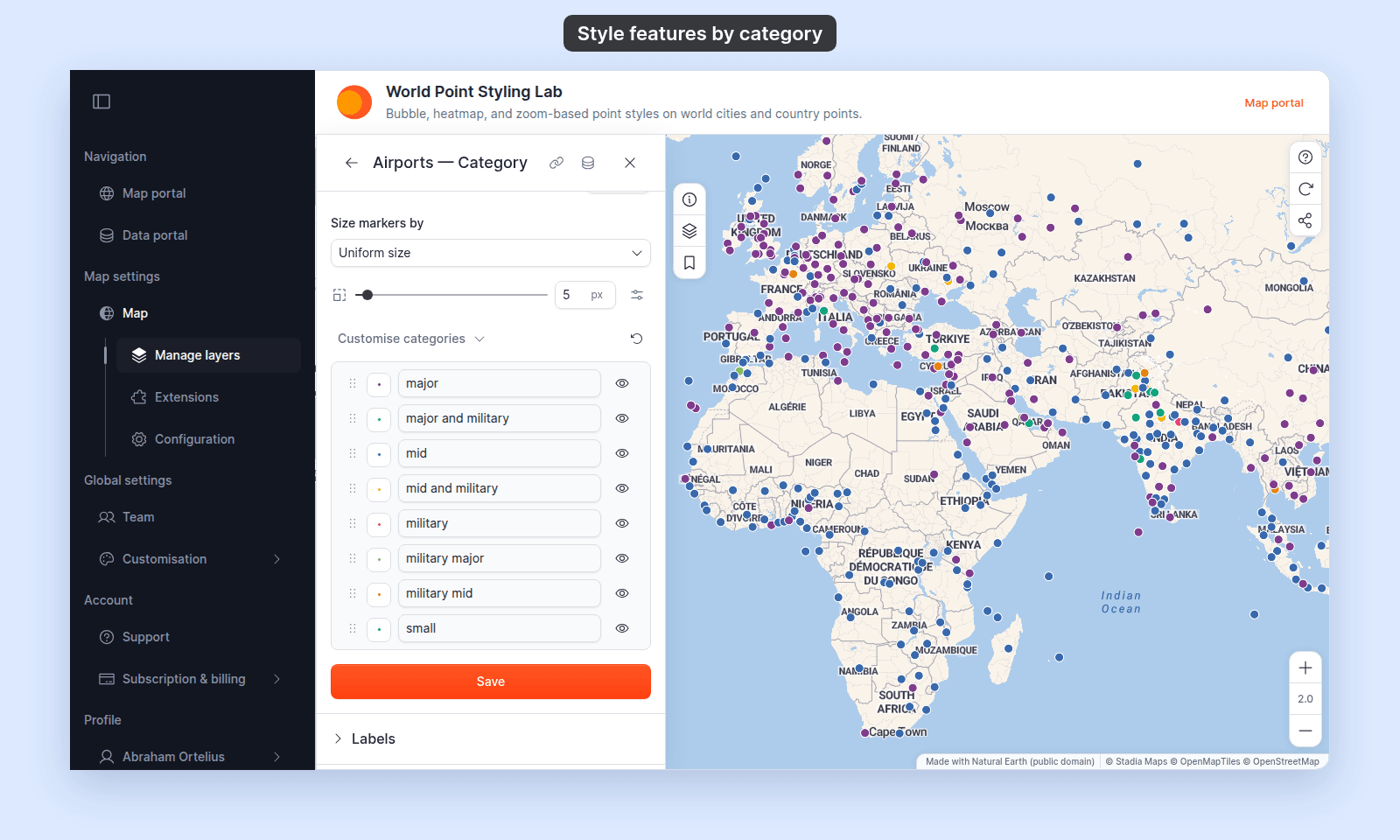Hide the mid and military category

(x=622, y=488)
